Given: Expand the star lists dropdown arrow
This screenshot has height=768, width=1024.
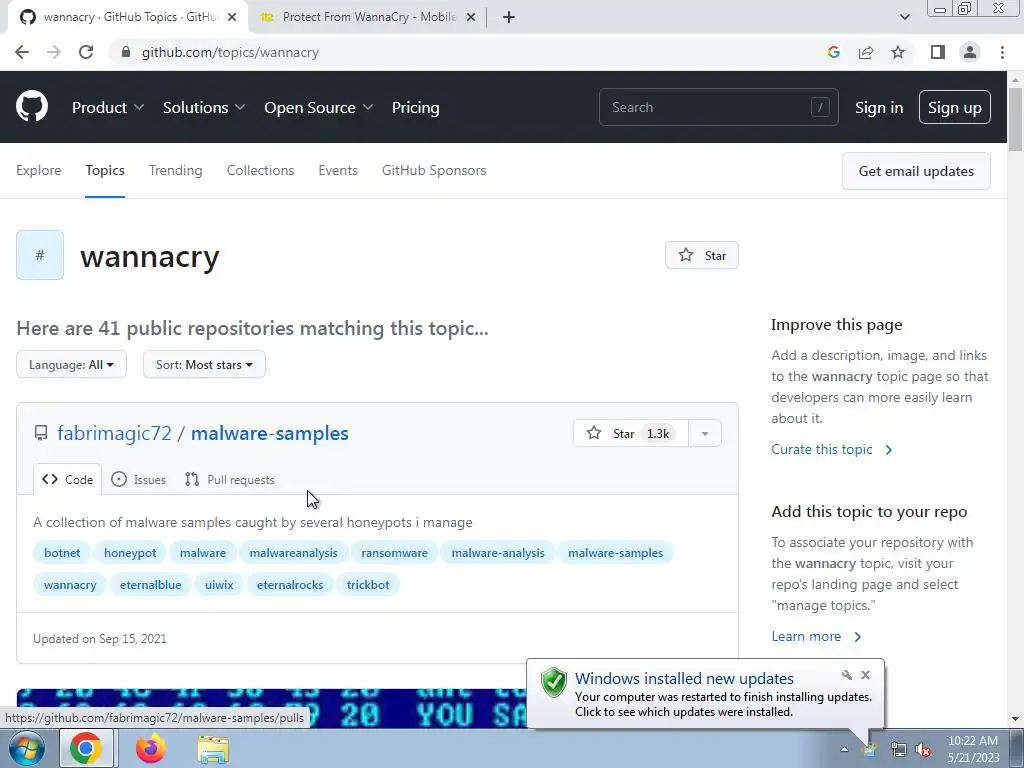Looking at the screenshot, I should pyautogui.click(x=705, y=433).
